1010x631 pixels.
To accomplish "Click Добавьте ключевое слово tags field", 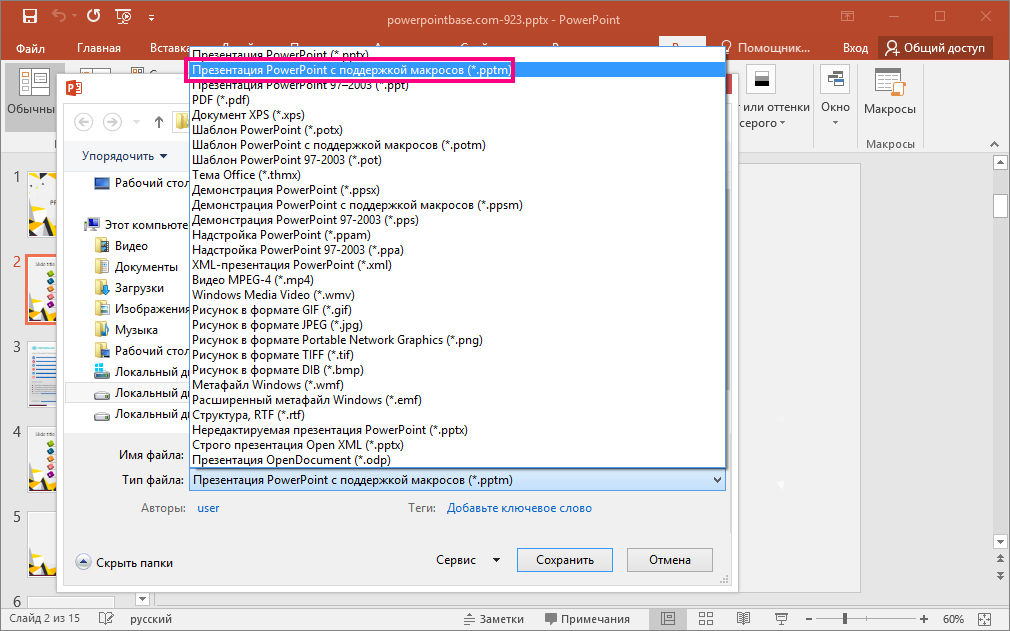I will (519, 508).
